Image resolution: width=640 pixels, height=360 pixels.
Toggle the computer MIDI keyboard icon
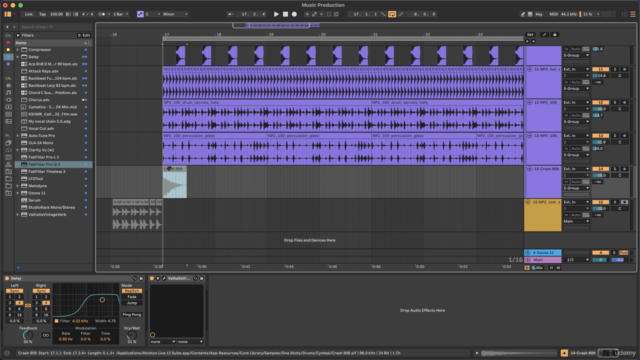(x=530, y=14)
